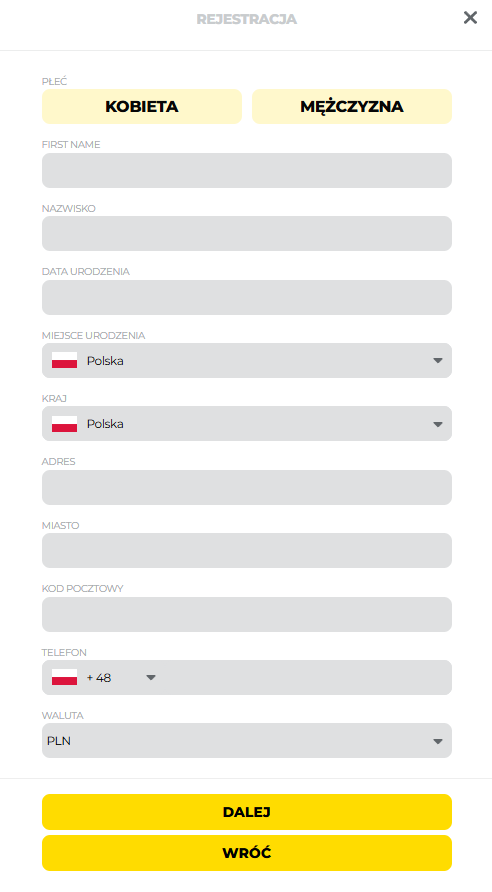This screenshot has width=492, height=892.
Task: Click the Polish flag in Kraj field
Action: [64, 424]
